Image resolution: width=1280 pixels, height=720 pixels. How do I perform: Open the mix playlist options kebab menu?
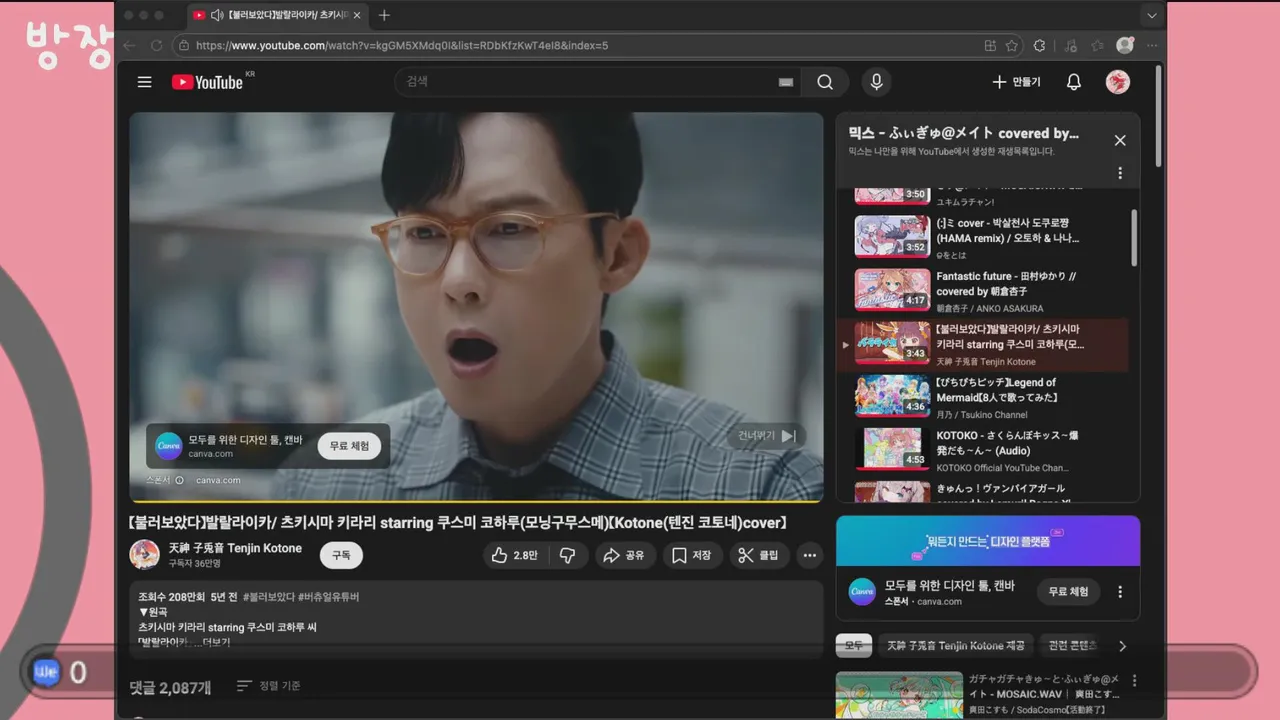tap(1120, 173)
